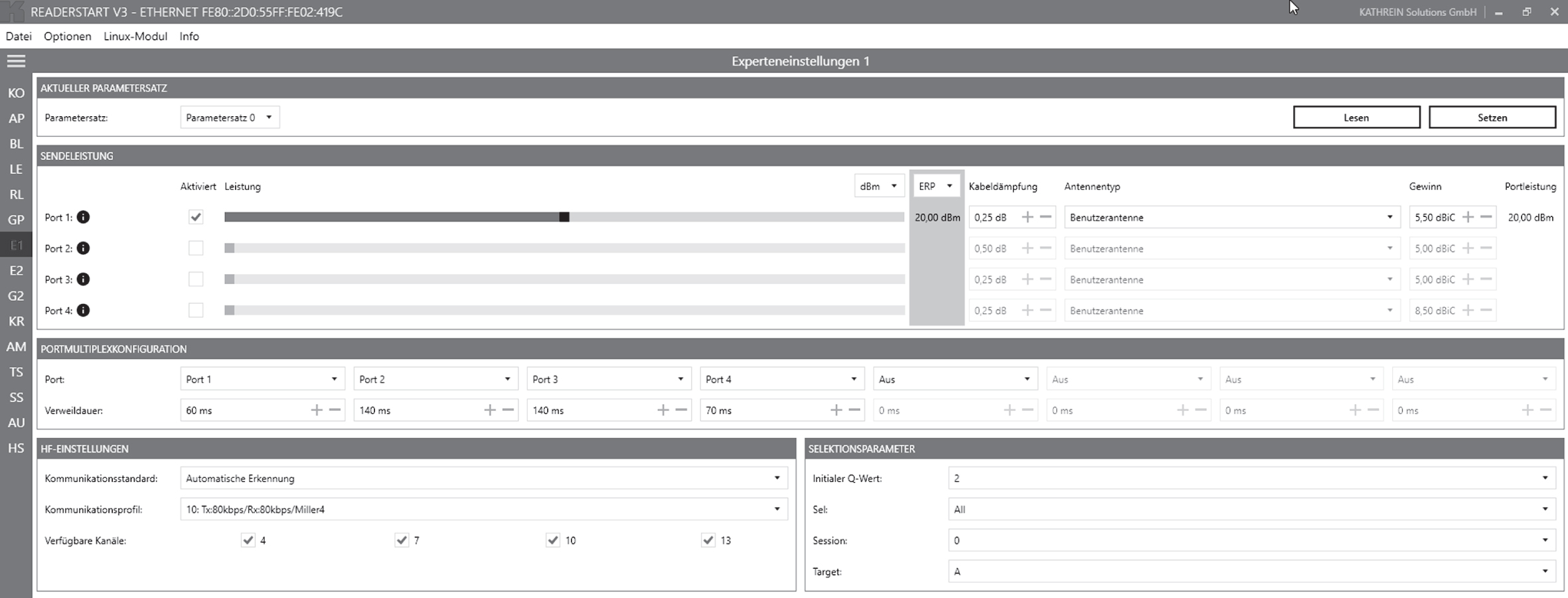
Task: Show info for Port 2
Action: [83, 248]
